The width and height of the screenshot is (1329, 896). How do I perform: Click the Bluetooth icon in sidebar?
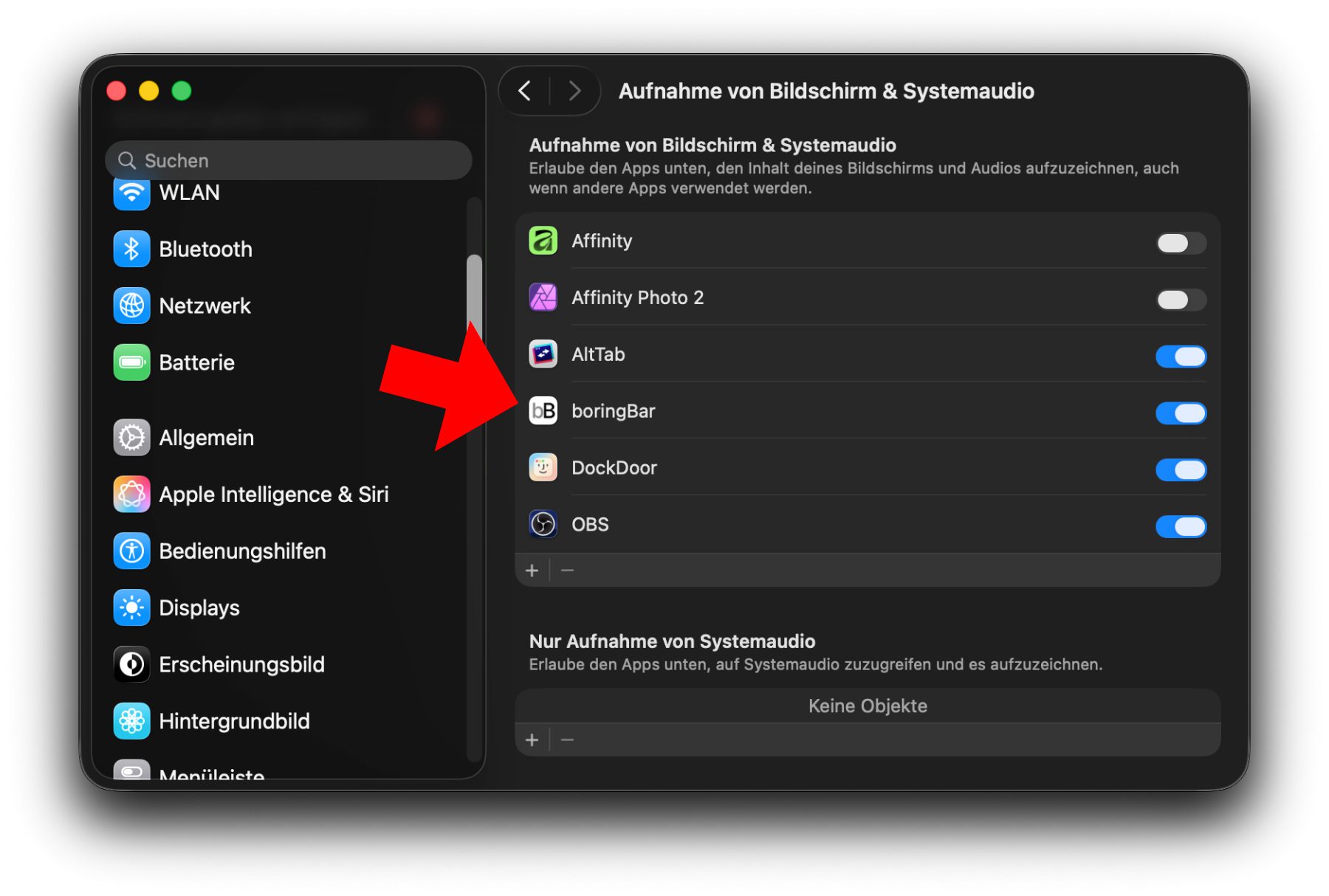click(131, 249)
